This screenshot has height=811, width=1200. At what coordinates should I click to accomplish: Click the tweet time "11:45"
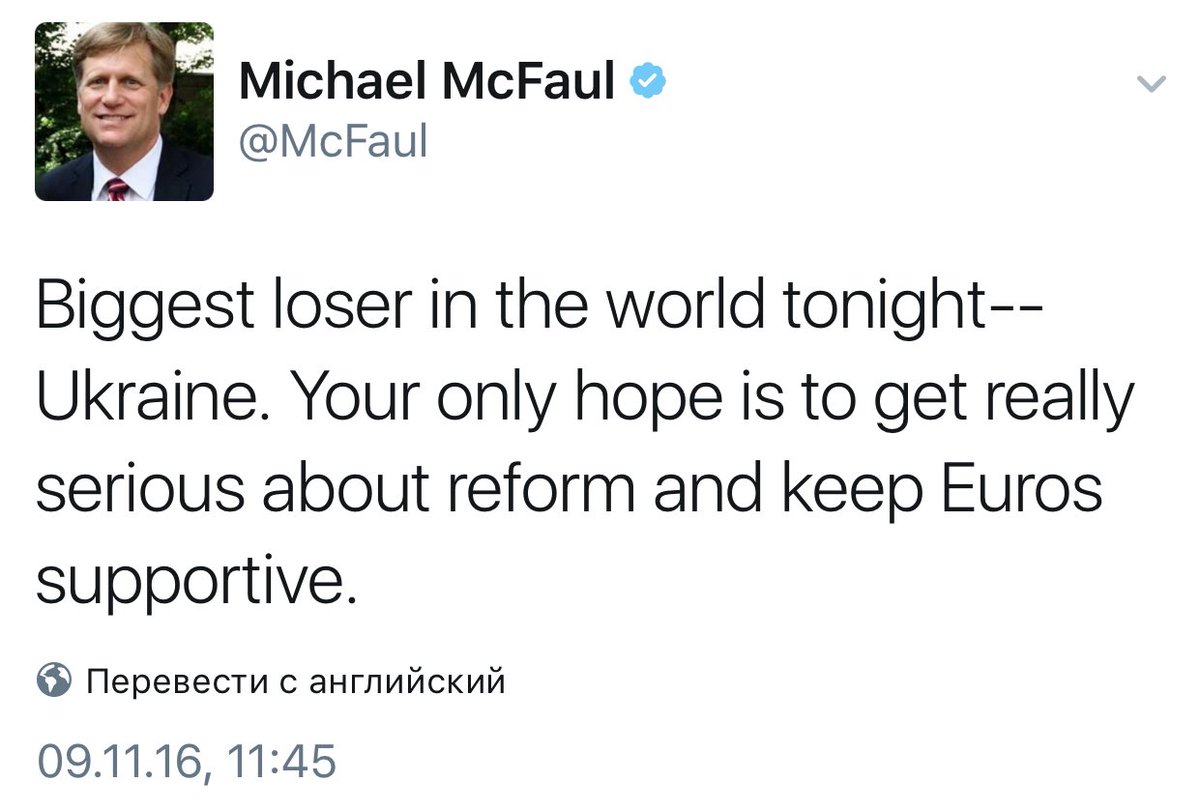coord(284,762)
